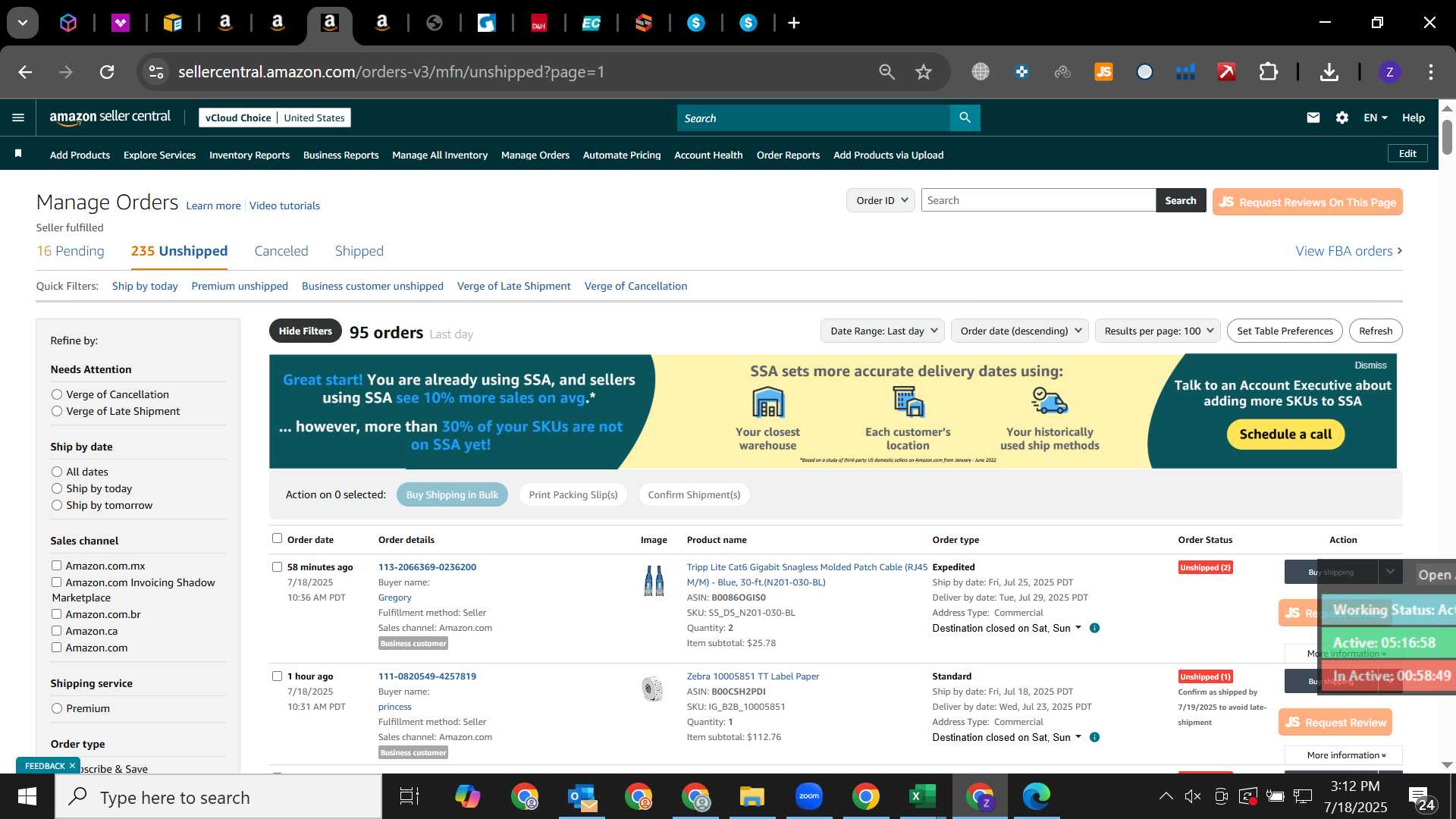Click the orange JS extension icon
1456x819 pixels.
point(1103,72)
